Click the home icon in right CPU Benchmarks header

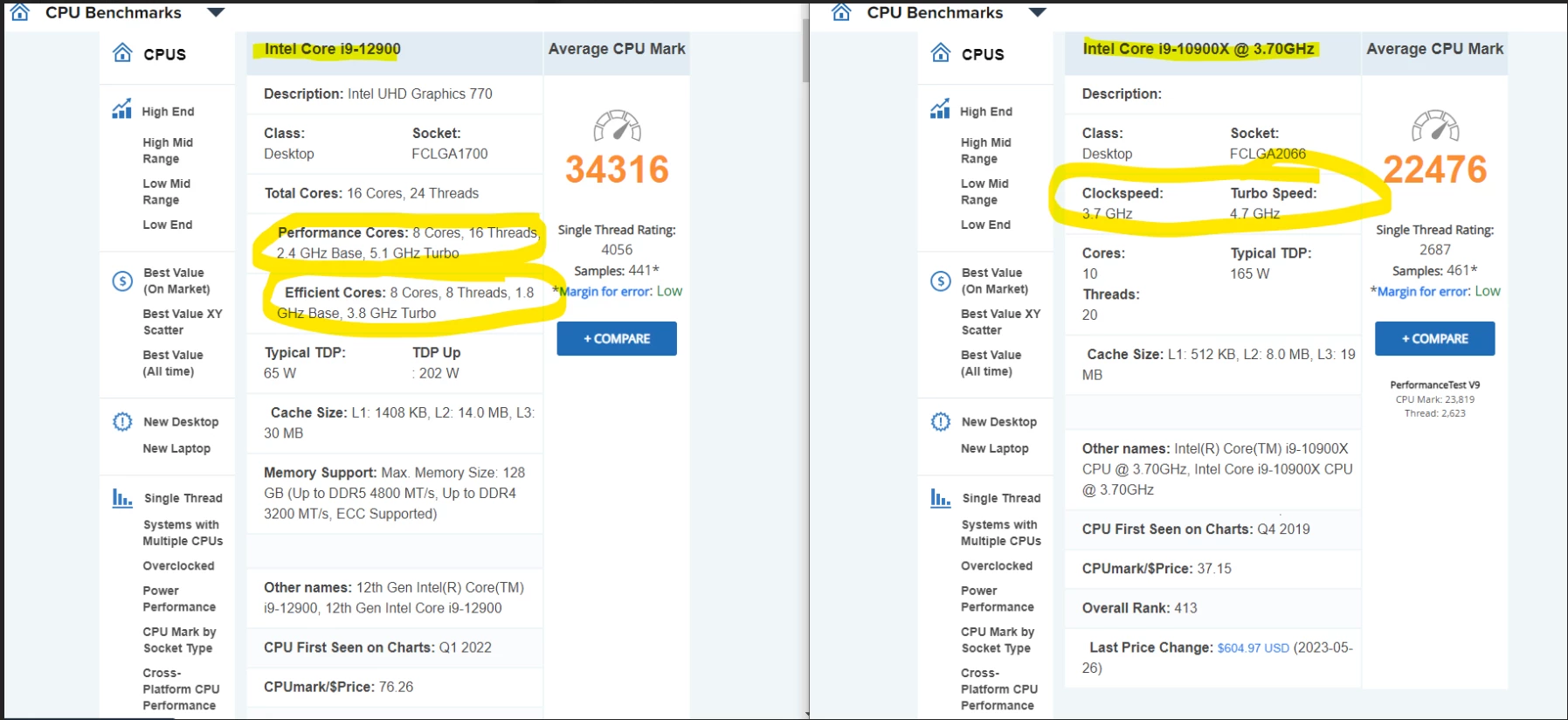pos(841,12)
